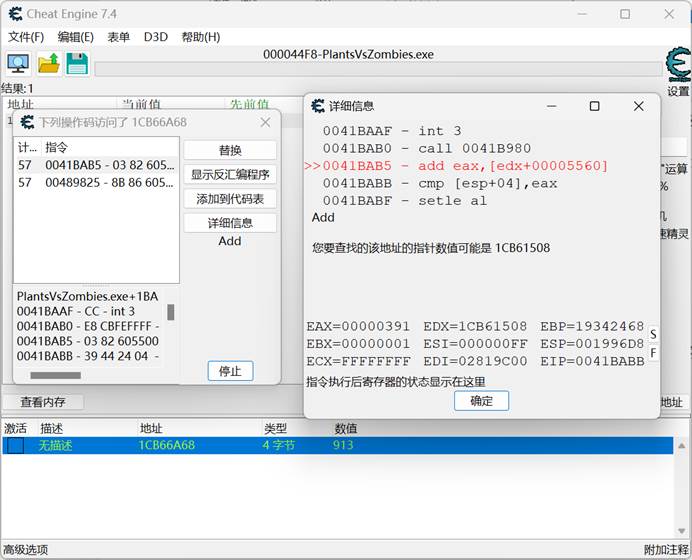Viewport: 692px width, 560px height.
Task: Close the 详细信息 window
Action: click(639, 106)
